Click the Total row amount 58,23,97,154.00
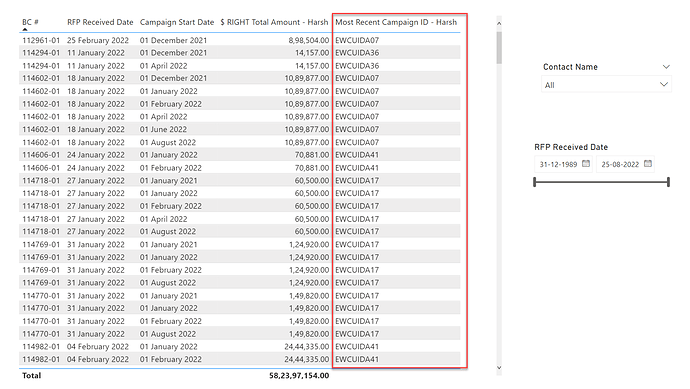The width and height of the screenshot is (690, 389). (299, 375)
